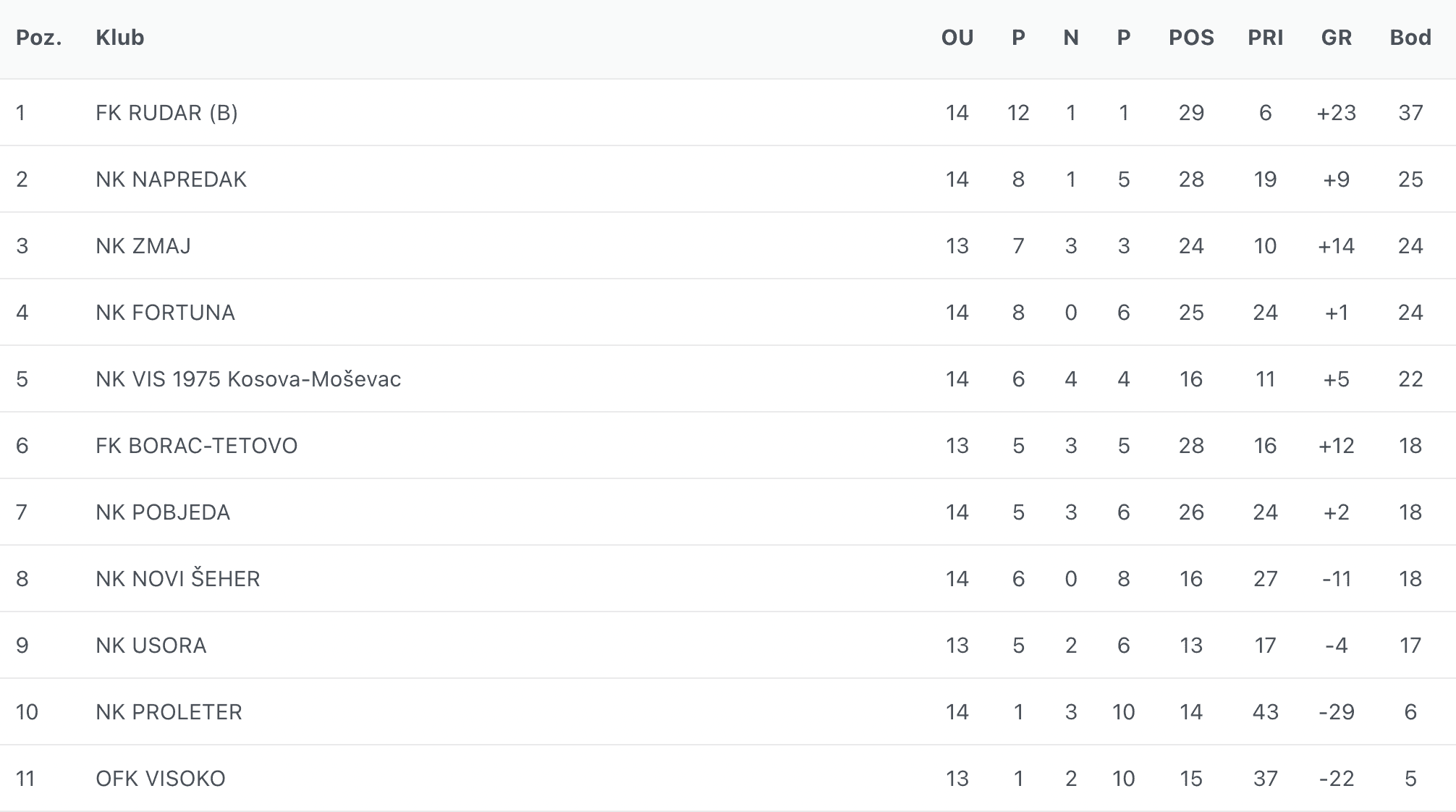This screenshot has height=812, width=1456.
Task: Click the OU column header
Action: click(x=957, y=38)
